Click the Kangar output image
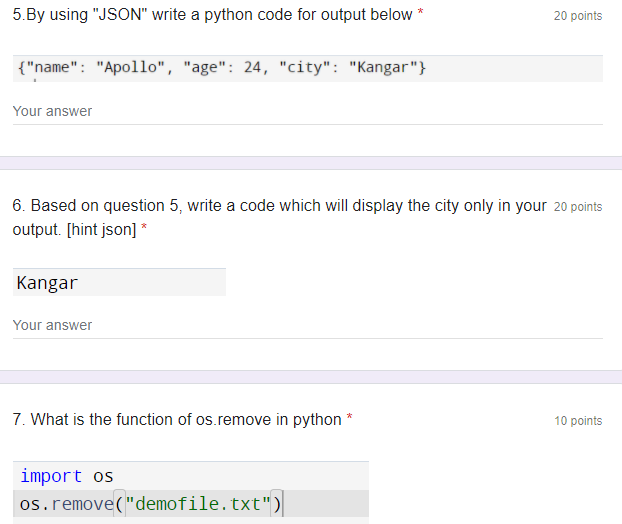The image size is (622, 524). (119, 282)
